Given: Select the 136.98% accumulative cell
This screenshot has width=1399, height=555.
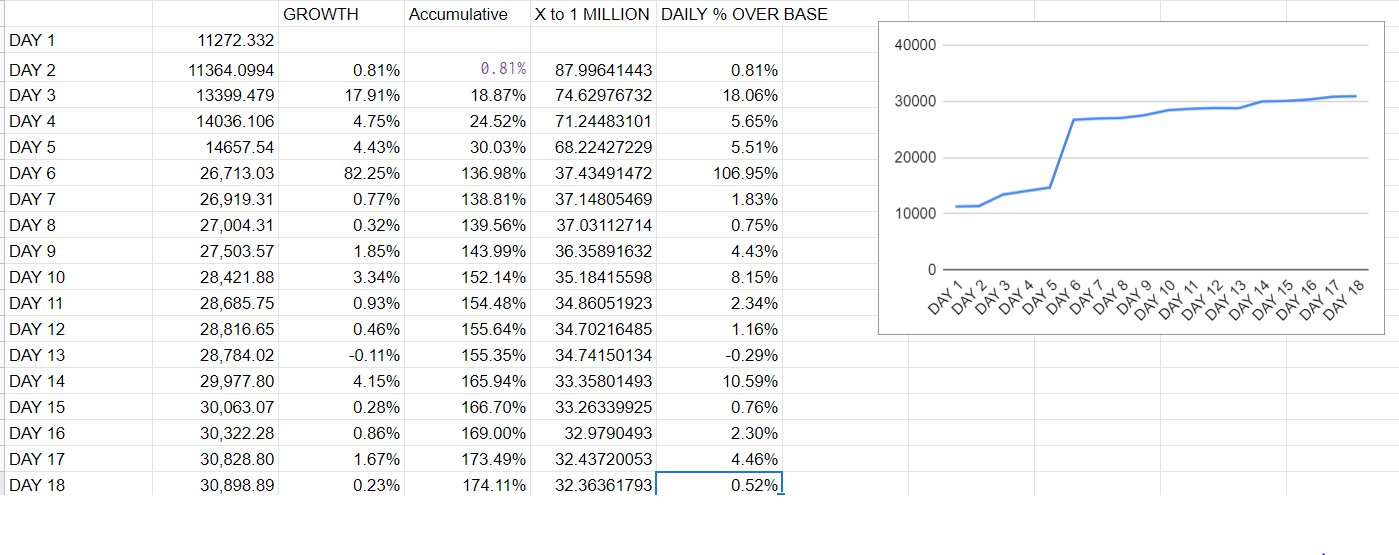Looking at the screenshot, I should click(467, 173).
